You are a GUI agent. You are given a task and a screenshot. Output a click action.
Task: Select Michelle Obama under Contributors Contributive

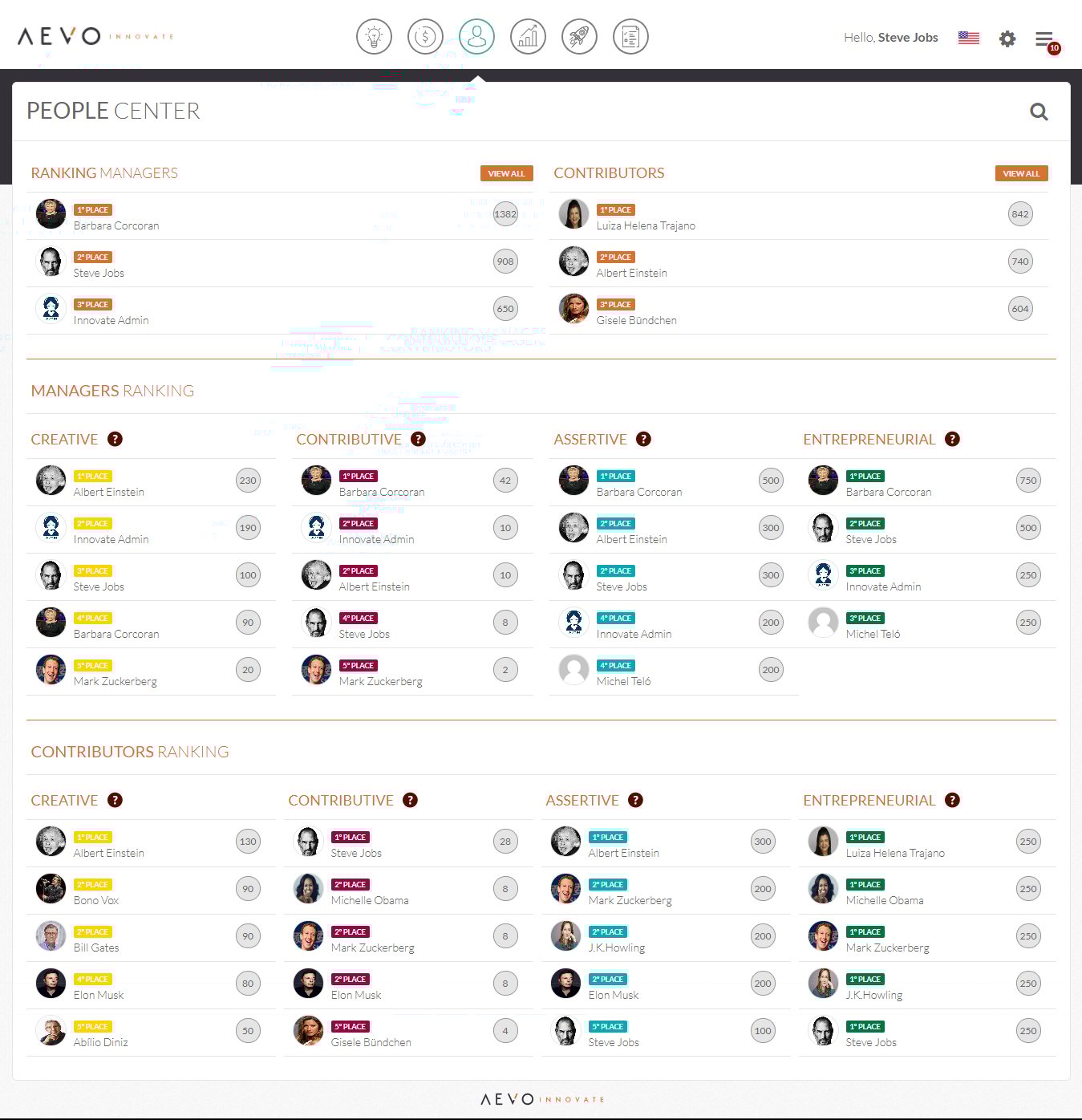(370, 901)
